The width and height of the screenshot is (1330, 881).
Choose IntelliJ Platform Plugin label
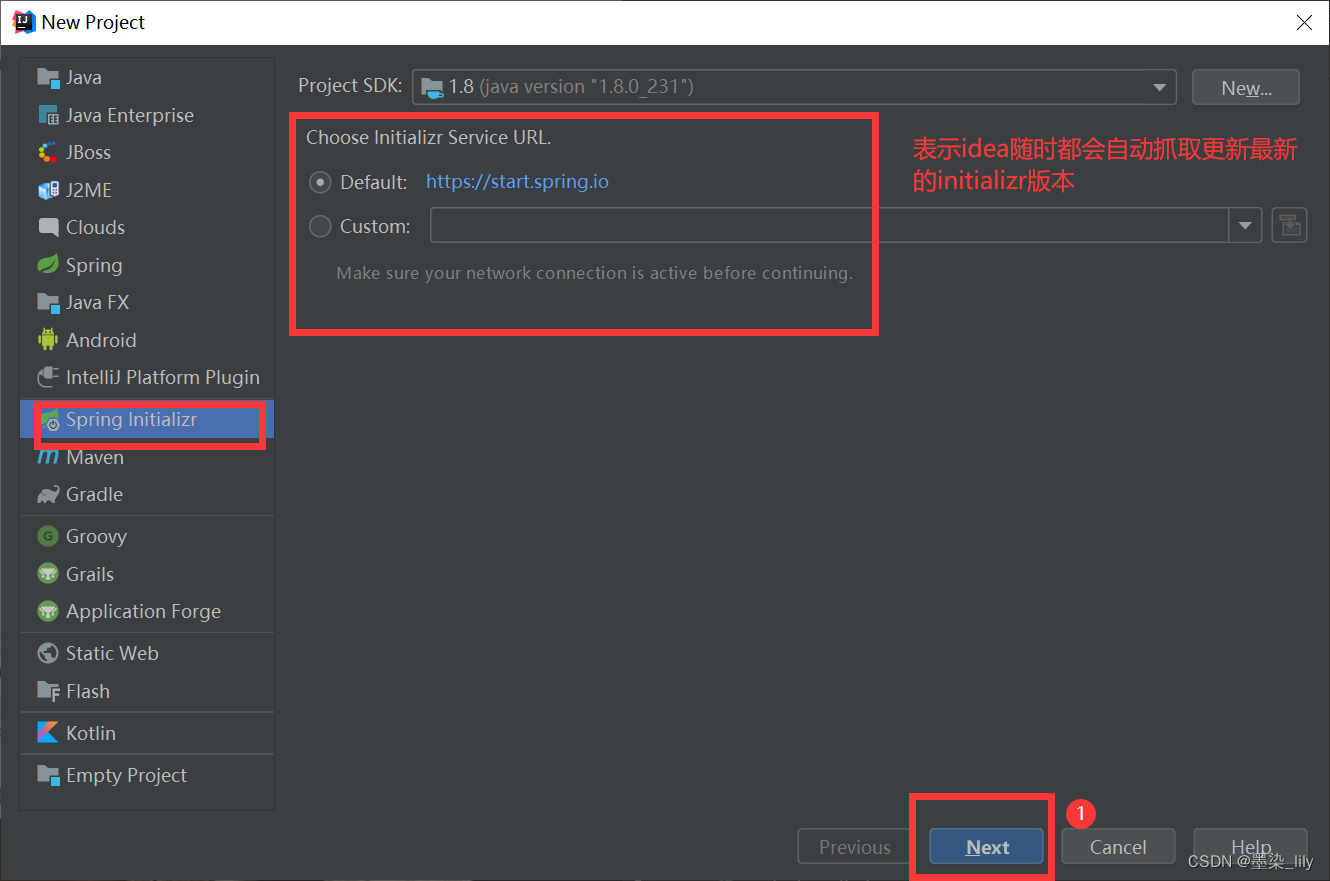(x=163, y=378)
